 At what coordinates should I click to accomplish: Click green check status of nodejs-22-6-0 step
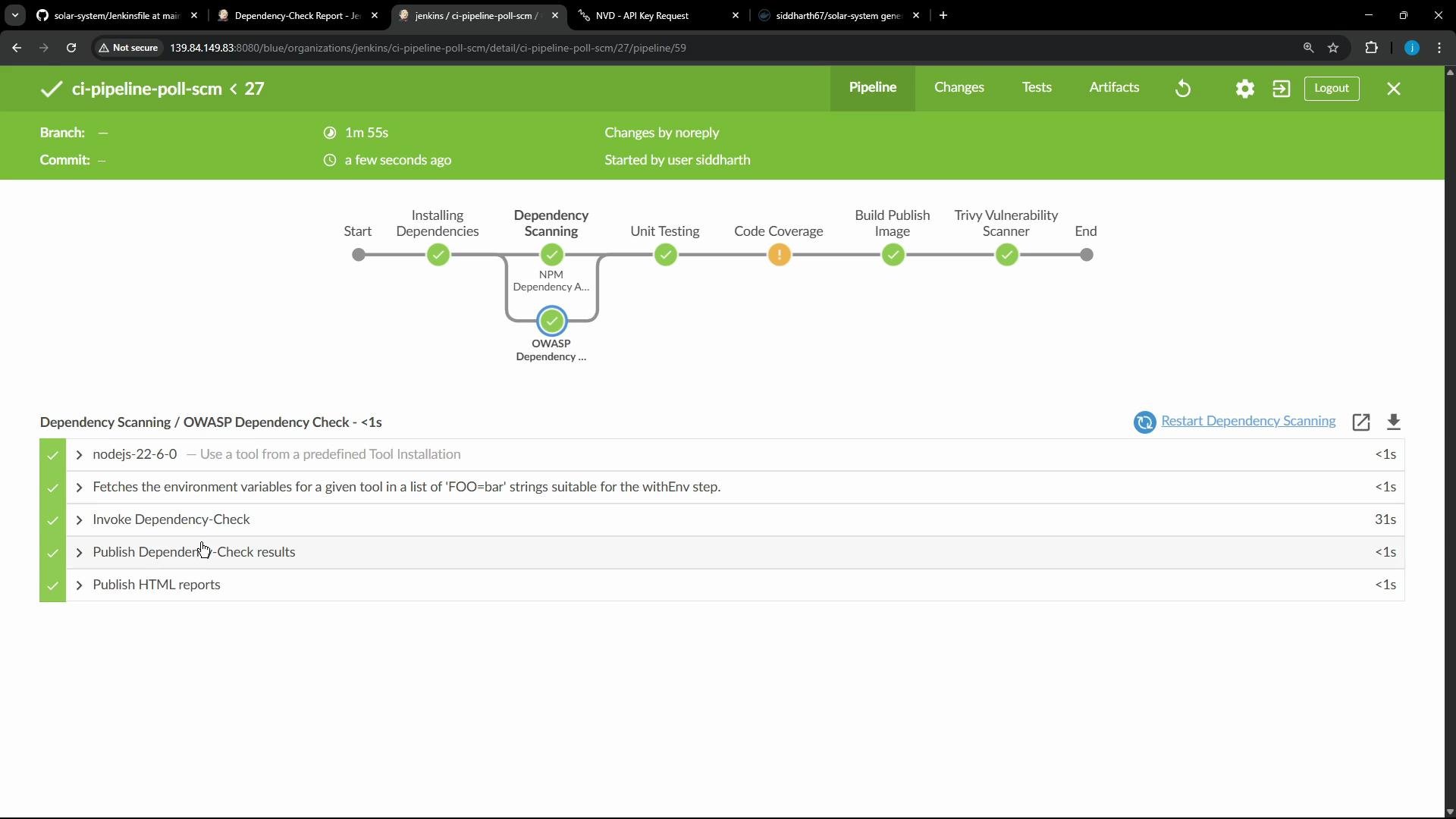pyautogui.click(x=52, y=455)
